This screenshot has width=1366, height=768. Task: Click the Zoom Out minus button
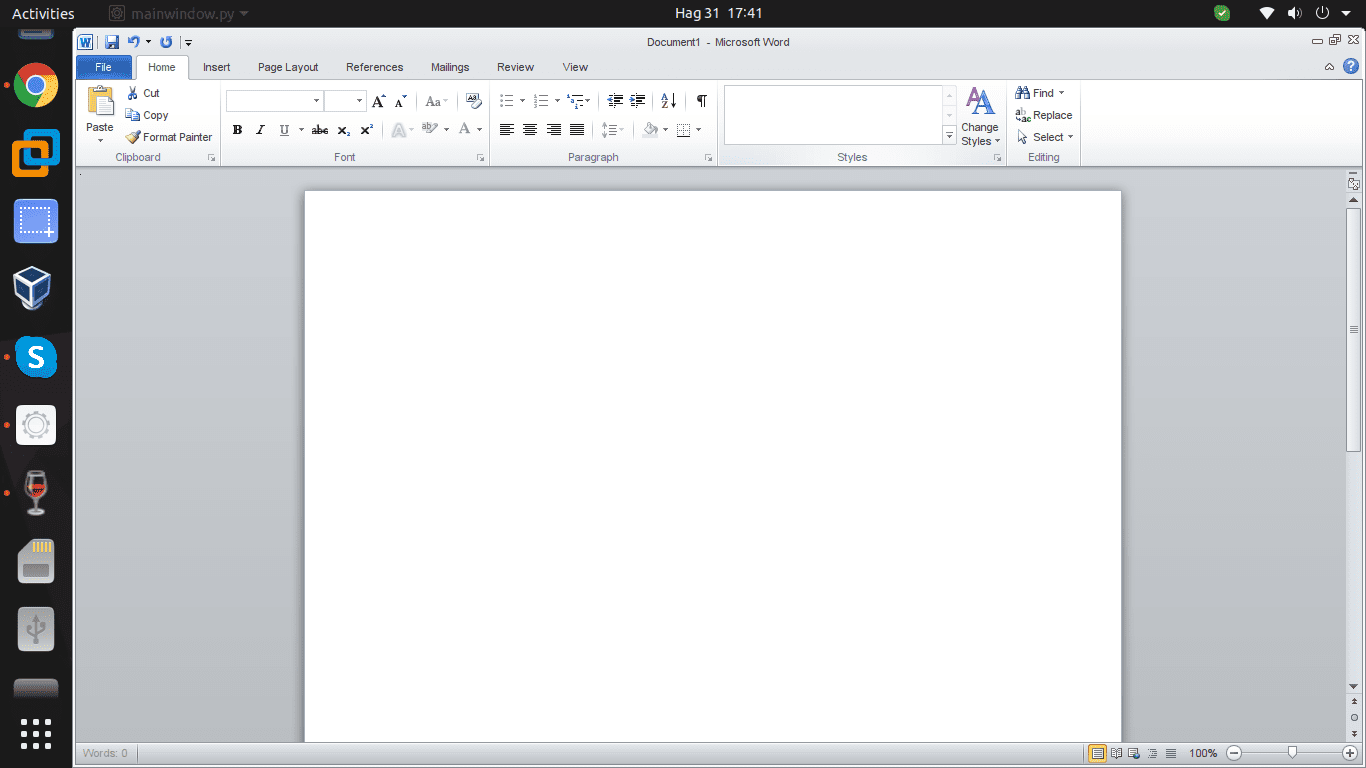[1234, 753]
